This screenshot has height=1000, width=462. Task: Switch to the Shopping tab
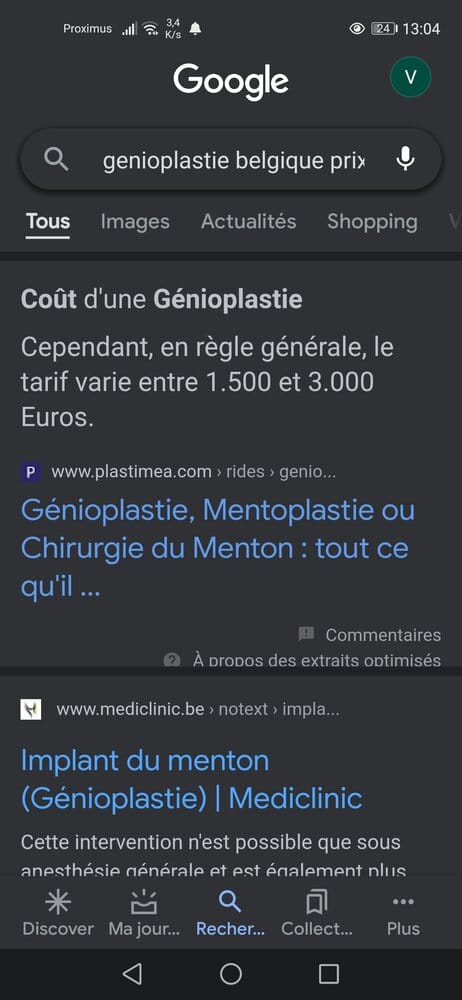372,221
